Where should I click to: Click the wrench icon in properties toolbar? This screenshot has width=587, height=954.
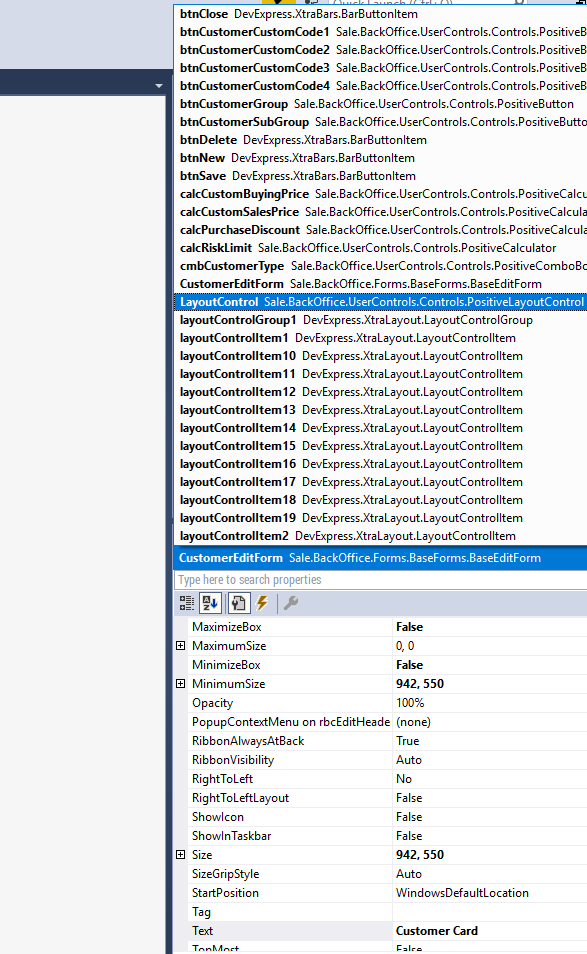291,603
